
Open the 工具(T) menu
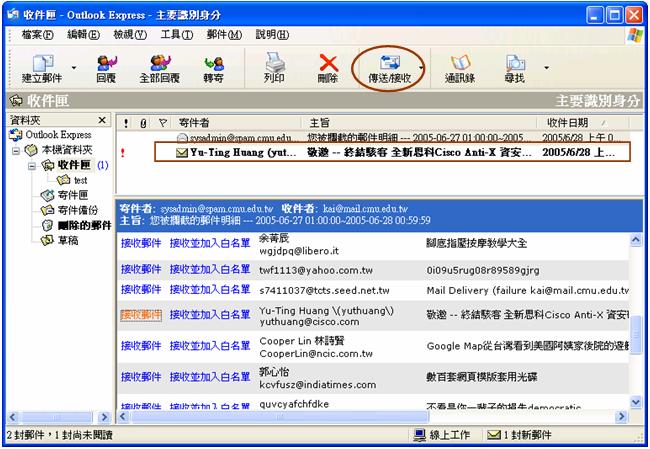[x=177, y=35]
